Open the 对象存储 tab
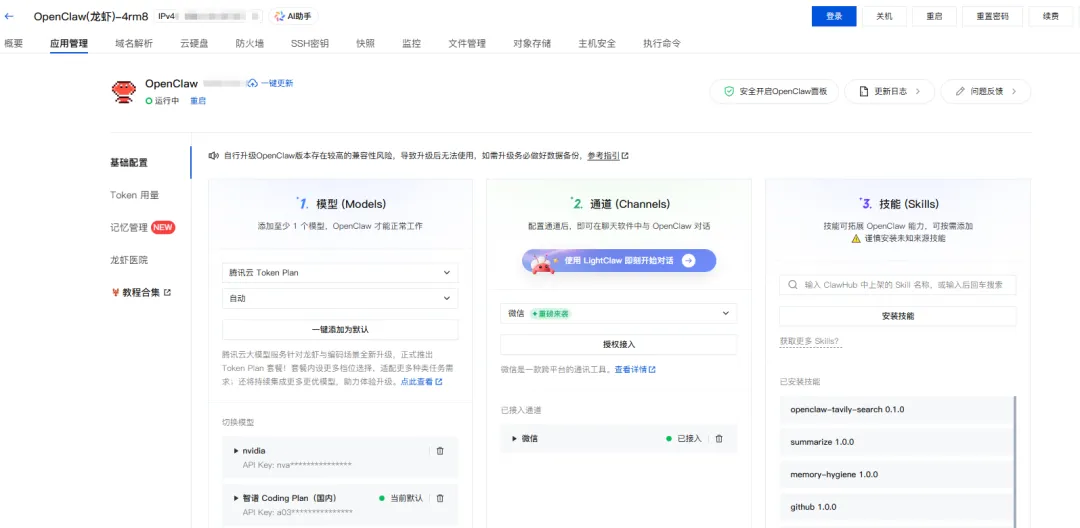This screenshot has height=528, width=1080. tap(532, 43)
